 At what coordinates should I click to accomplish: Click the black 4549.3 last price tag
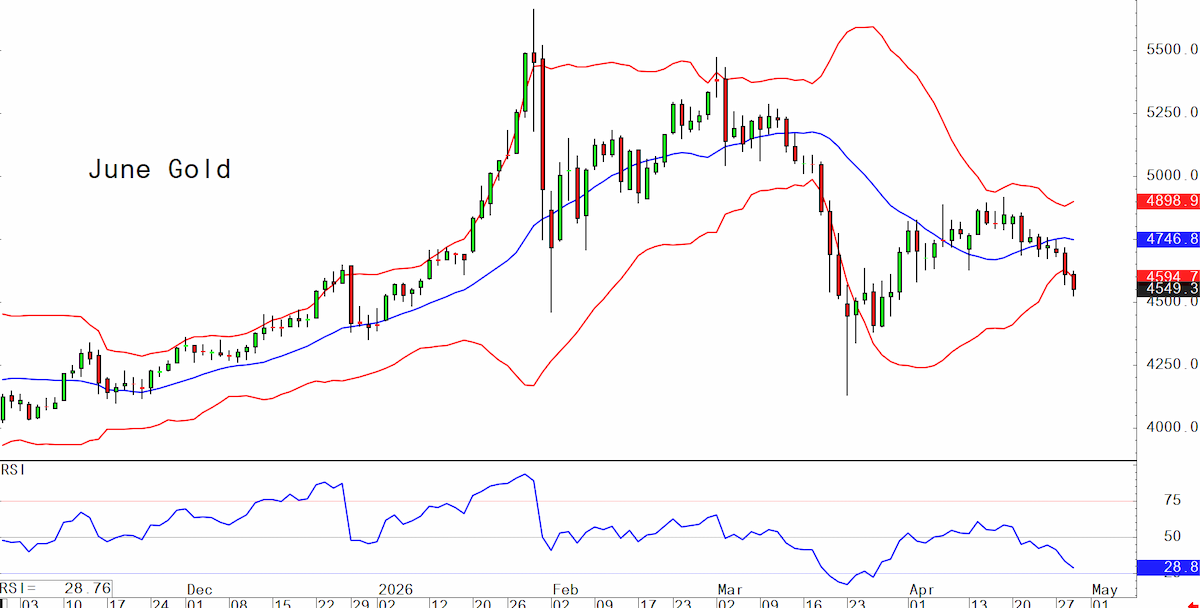tap(1168, 291)
